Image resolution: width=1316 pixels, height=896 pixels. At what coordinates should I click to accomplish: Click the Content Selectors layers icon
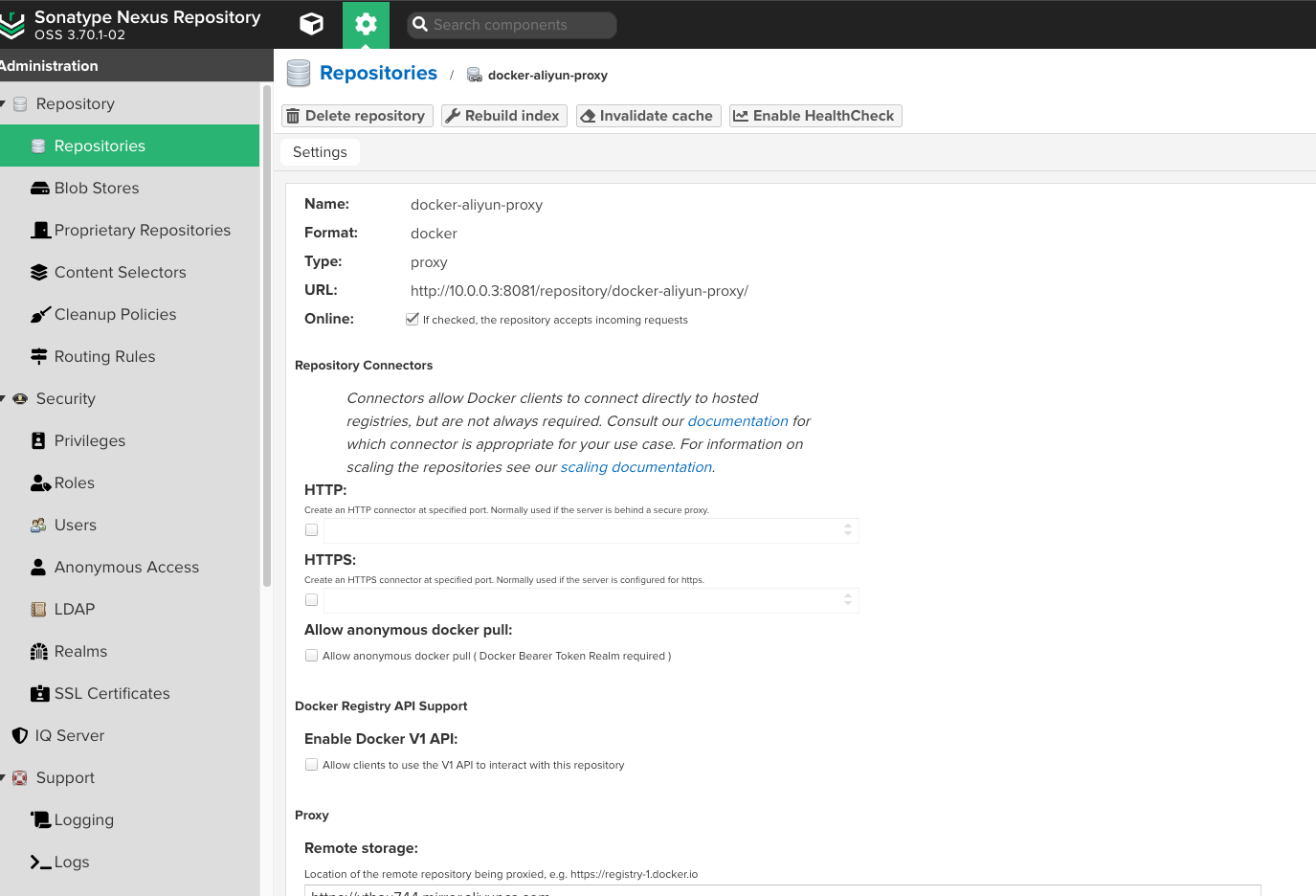click(39, 272)
